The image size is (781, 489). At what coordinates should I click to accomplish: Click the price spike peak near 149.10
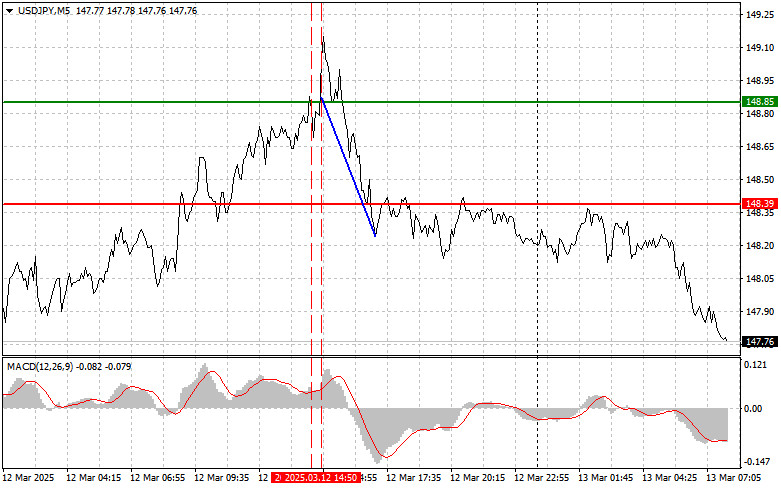tap(323, 37)
